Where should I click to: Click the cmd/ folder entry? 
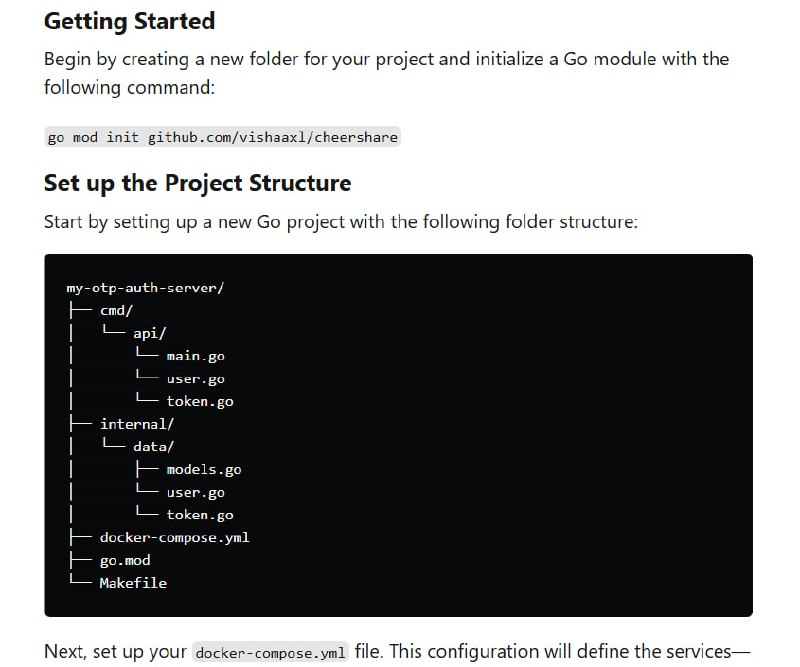[x=116, y=311]
